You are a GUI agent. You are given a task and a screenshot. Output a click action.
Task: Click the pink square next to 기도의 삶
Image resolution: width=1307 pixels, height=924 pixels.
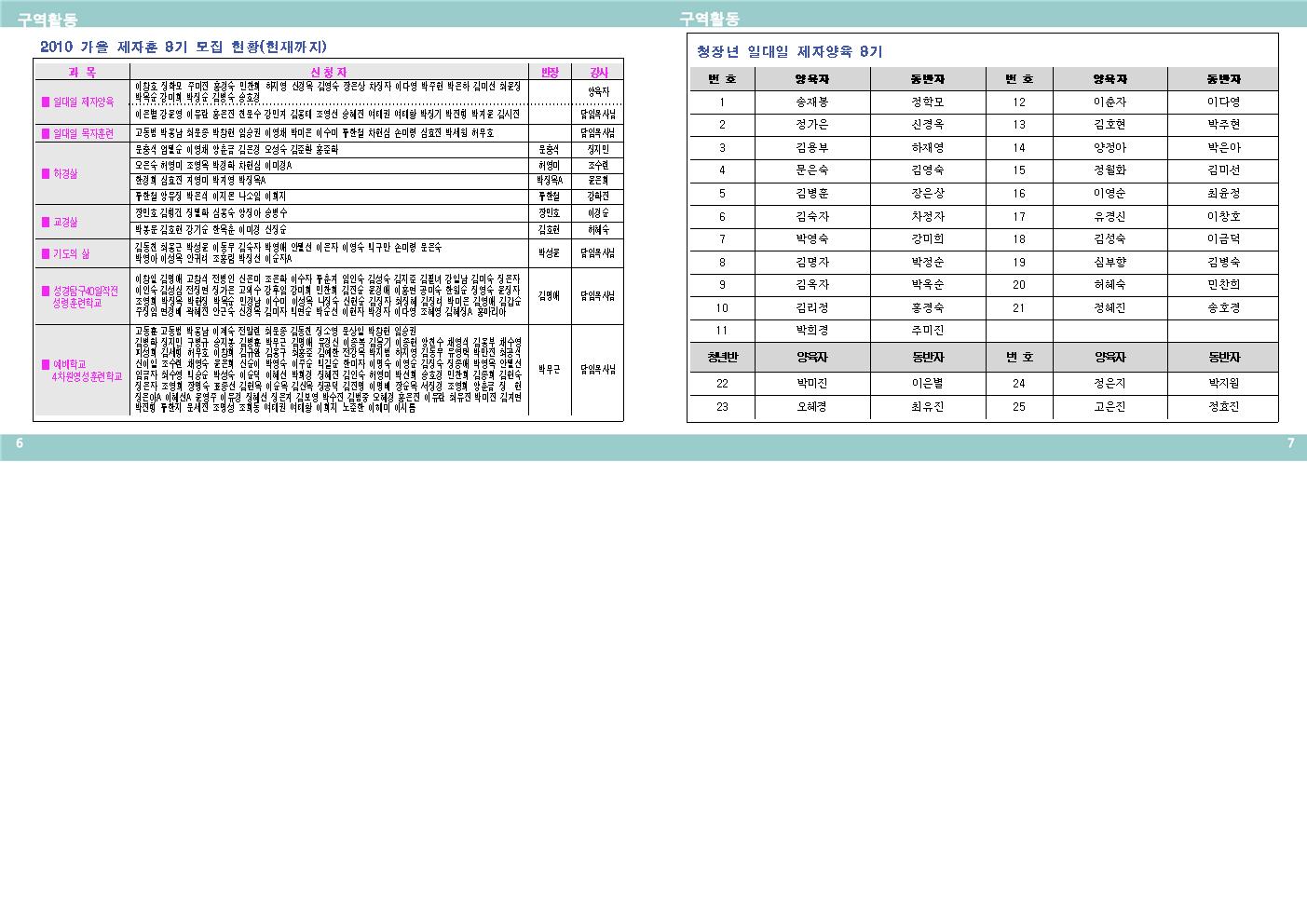45,254
